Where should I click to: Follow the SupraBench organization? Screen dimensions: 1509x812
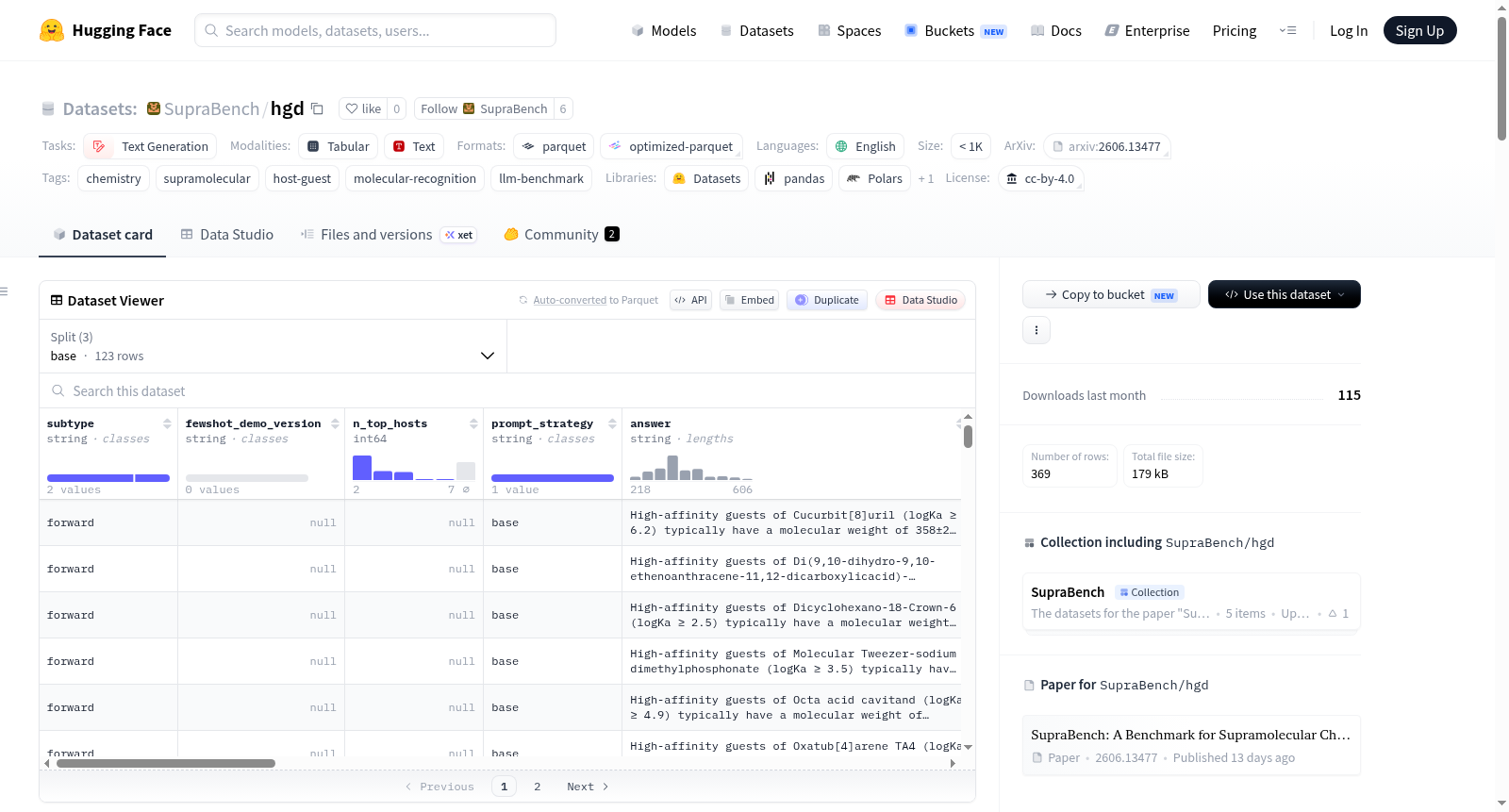tap(484, 108)
